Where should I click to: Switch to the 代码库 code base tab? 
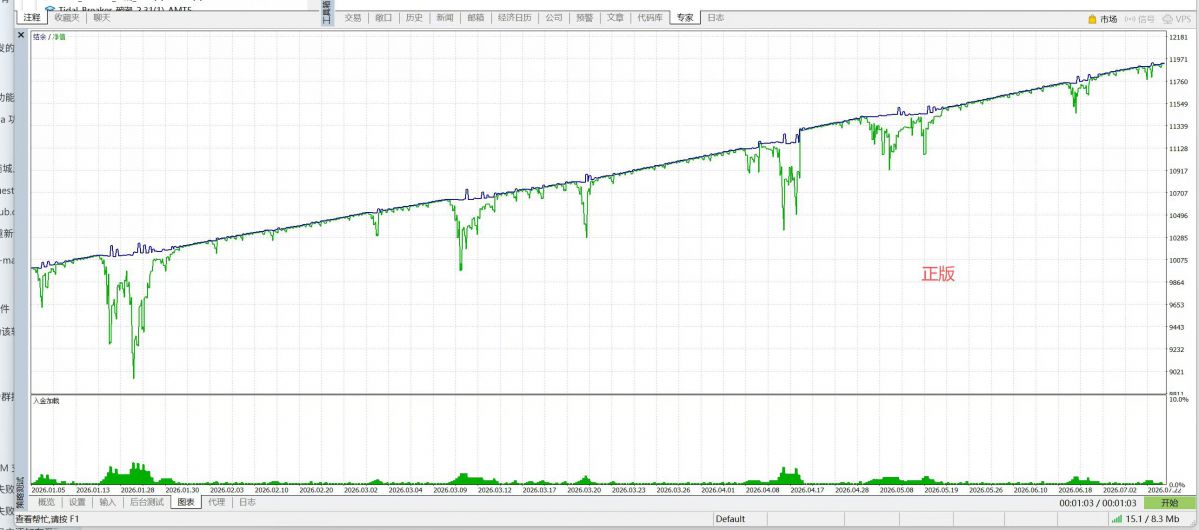tap(650, 18)
